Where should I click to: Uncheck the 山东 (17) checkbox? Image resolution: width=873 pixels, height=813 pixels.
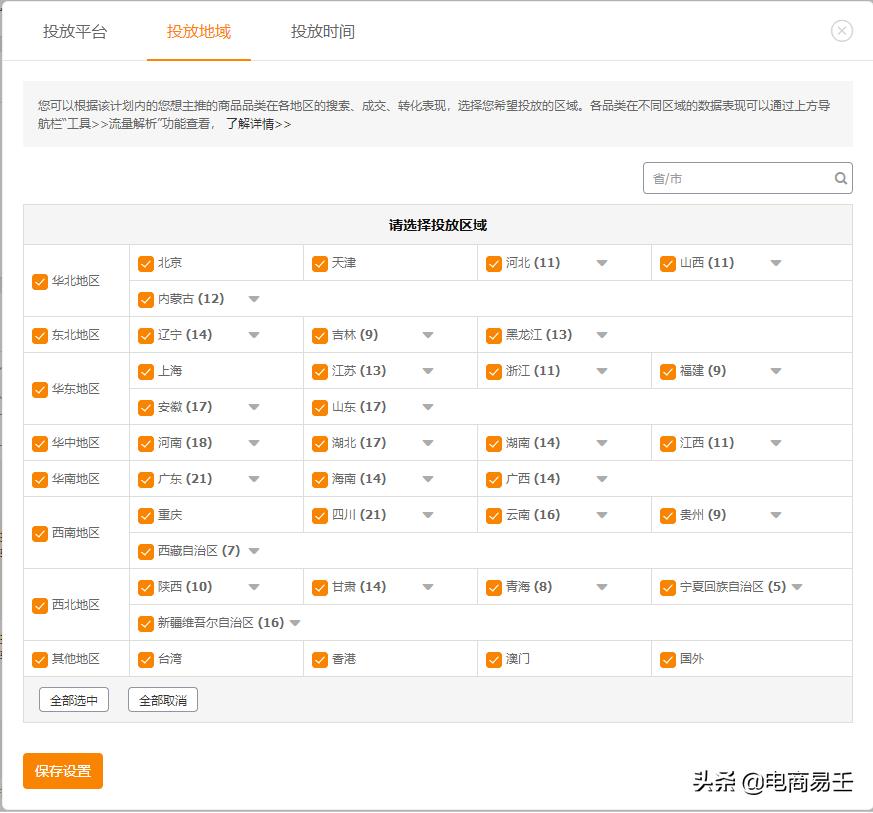pos(320,408)
